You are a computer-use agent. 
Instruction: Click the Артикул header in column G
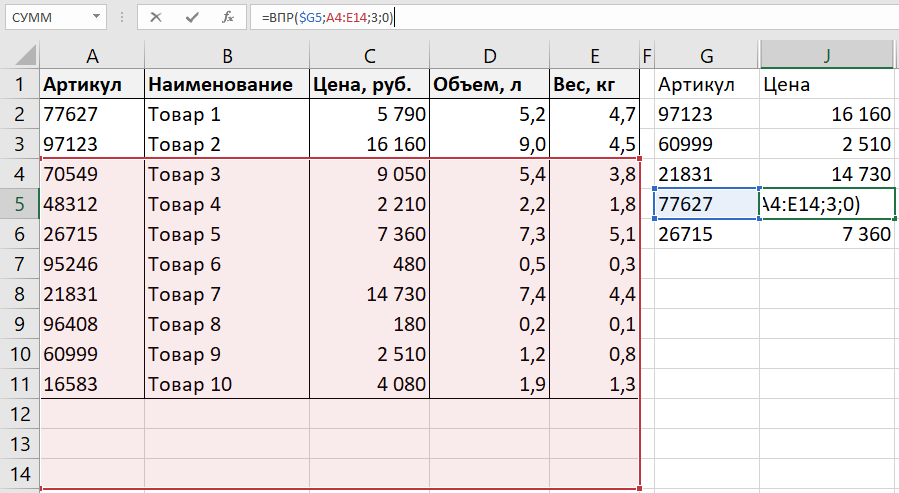click(706, 85)
